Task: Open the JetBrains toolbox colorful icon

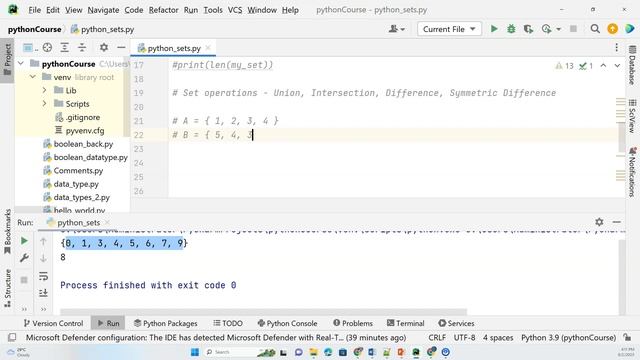Action: (x=629, y=29)
